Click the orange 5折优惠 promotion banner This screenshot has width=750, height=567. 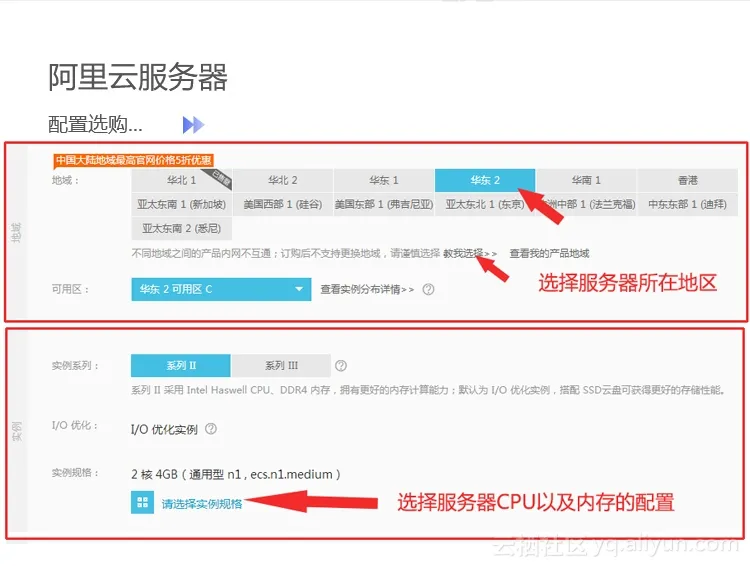[133, 160]
